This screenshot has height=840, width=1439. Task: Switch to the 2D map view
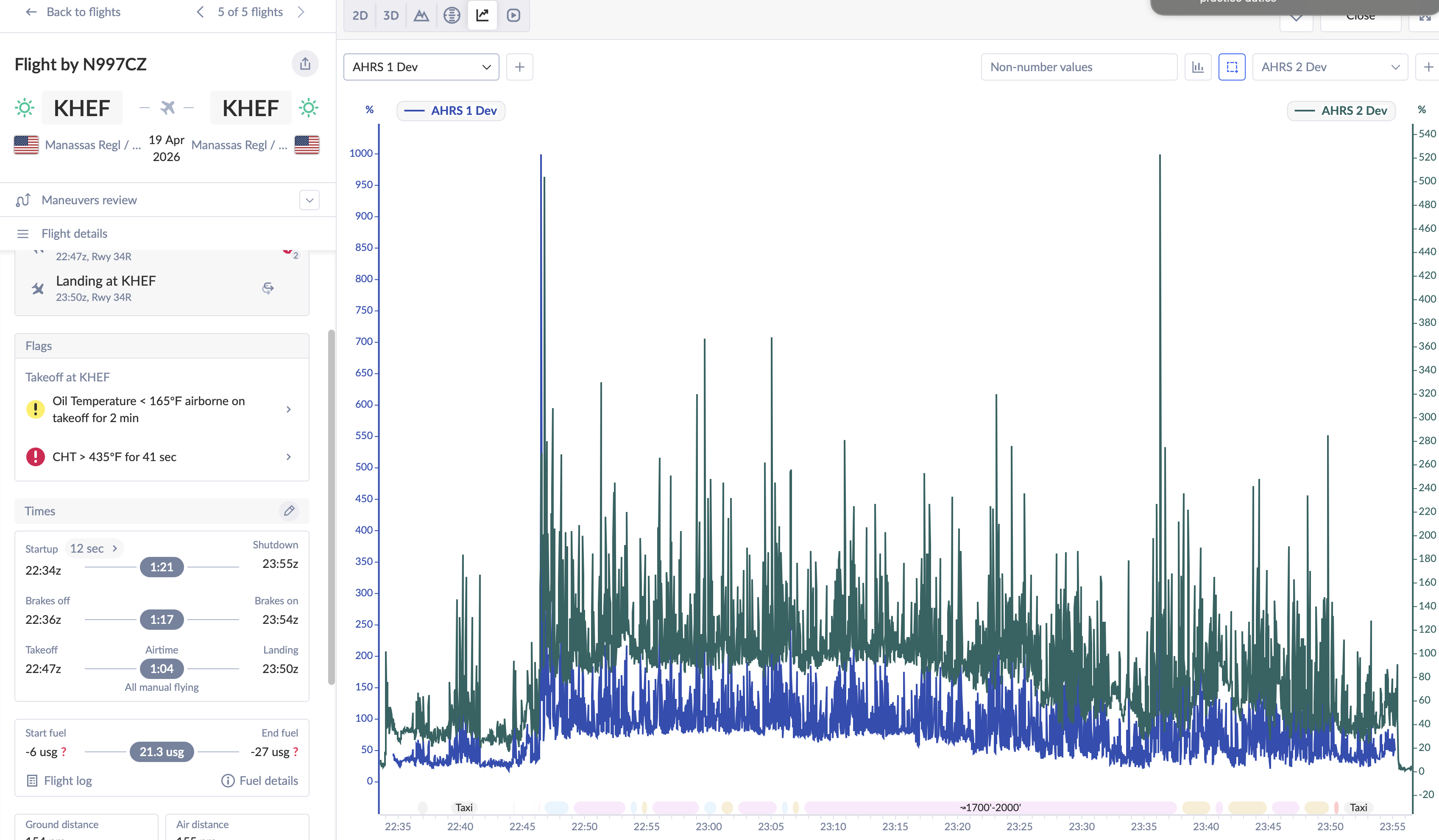[360, 15]
